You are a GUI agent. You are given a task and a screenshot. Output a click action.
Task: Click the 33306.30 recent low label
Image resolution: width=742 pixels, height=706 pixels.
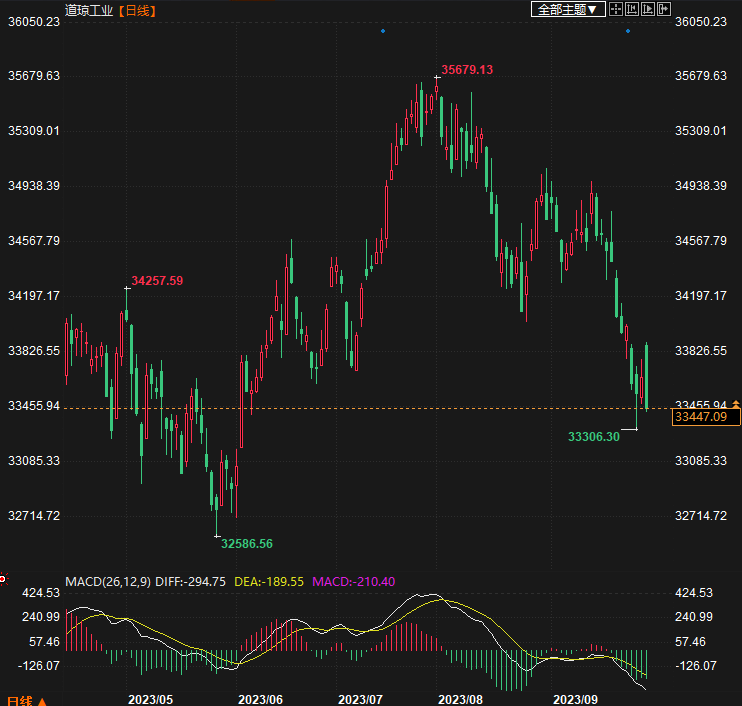pos(594,436)
